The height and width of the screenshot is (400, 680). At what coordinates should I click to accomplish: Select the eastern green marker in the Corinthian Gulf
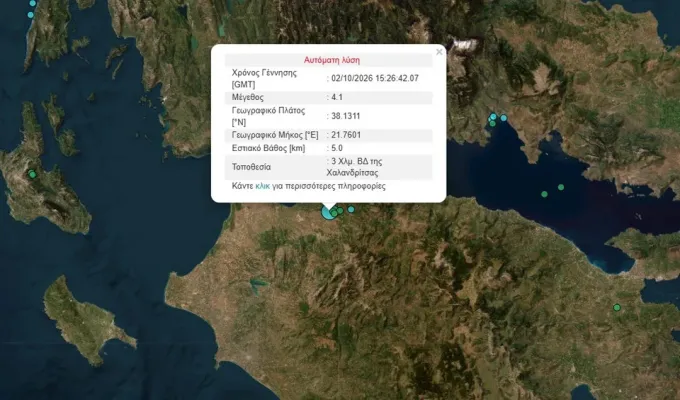click(x=561, y=187)
